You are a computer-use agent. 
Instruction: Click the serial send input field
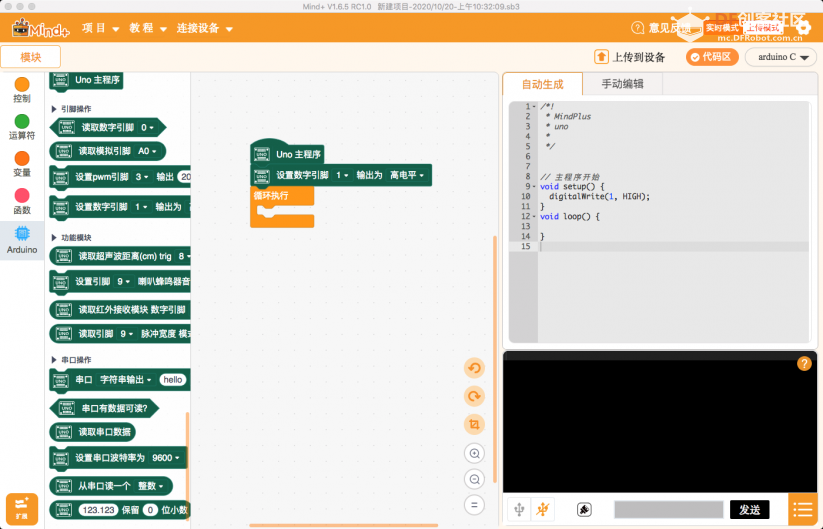pos(668,510)
